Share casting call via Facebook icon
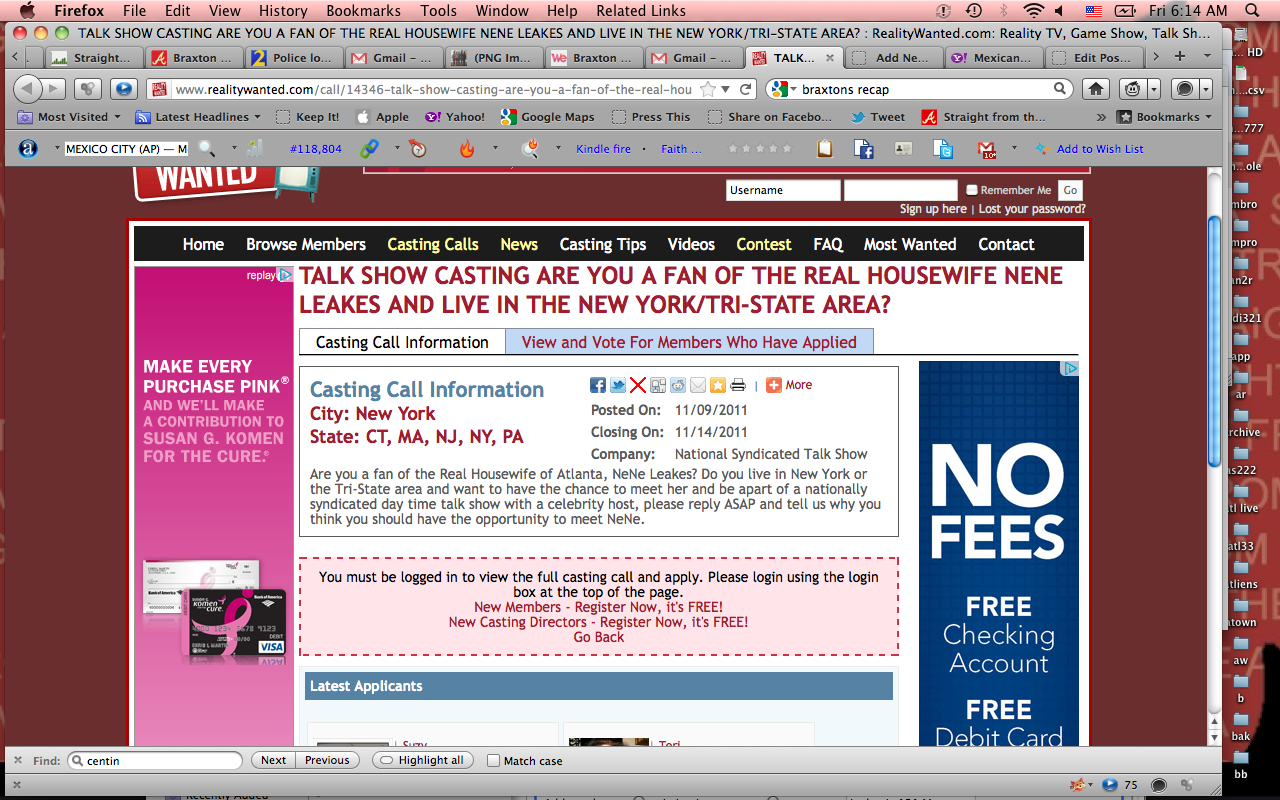Image resolution: width=1280 pixels, height=800 pixels. click(x=598, y=385)
